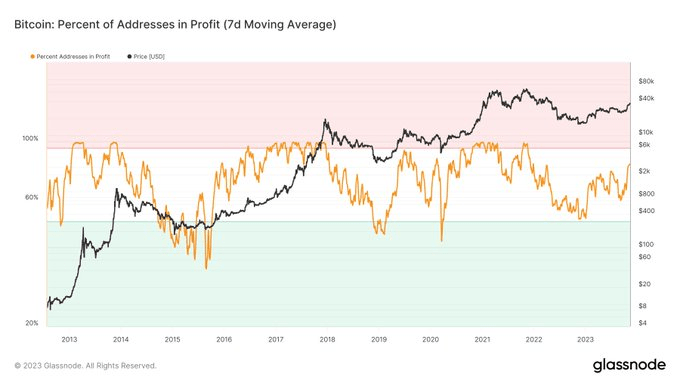This screenshot has width=680, height=383.
Task: Select the 2021 x-axis label
Action: [x=482, y=339]
